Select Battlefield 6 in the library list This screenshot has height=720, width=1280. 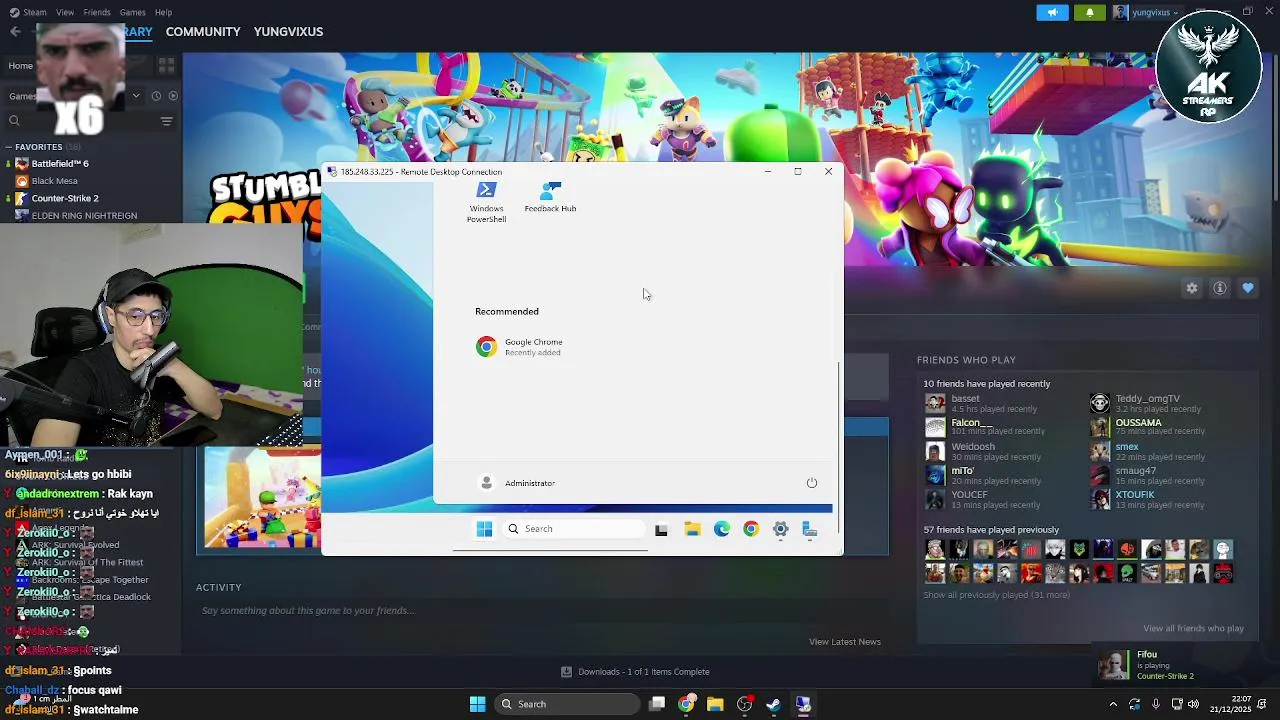(60, 163)
